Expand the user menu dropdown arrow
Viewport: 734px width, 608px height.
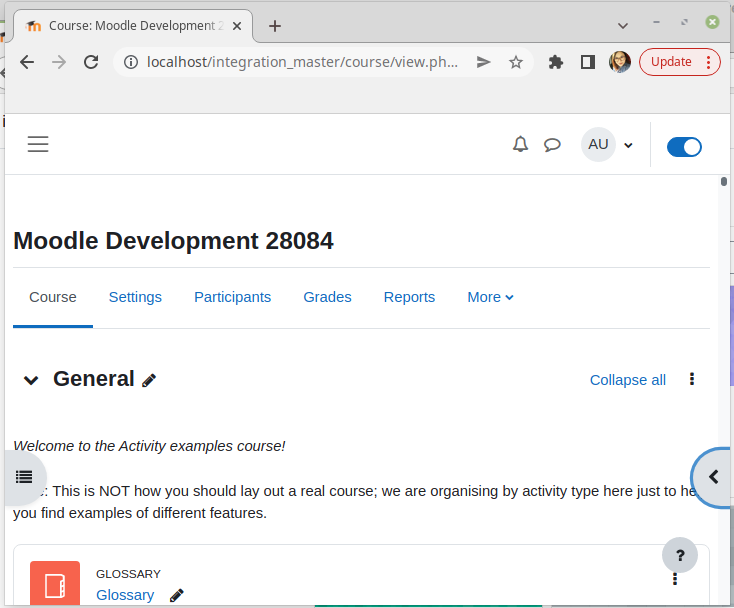[x=629, y=146]
